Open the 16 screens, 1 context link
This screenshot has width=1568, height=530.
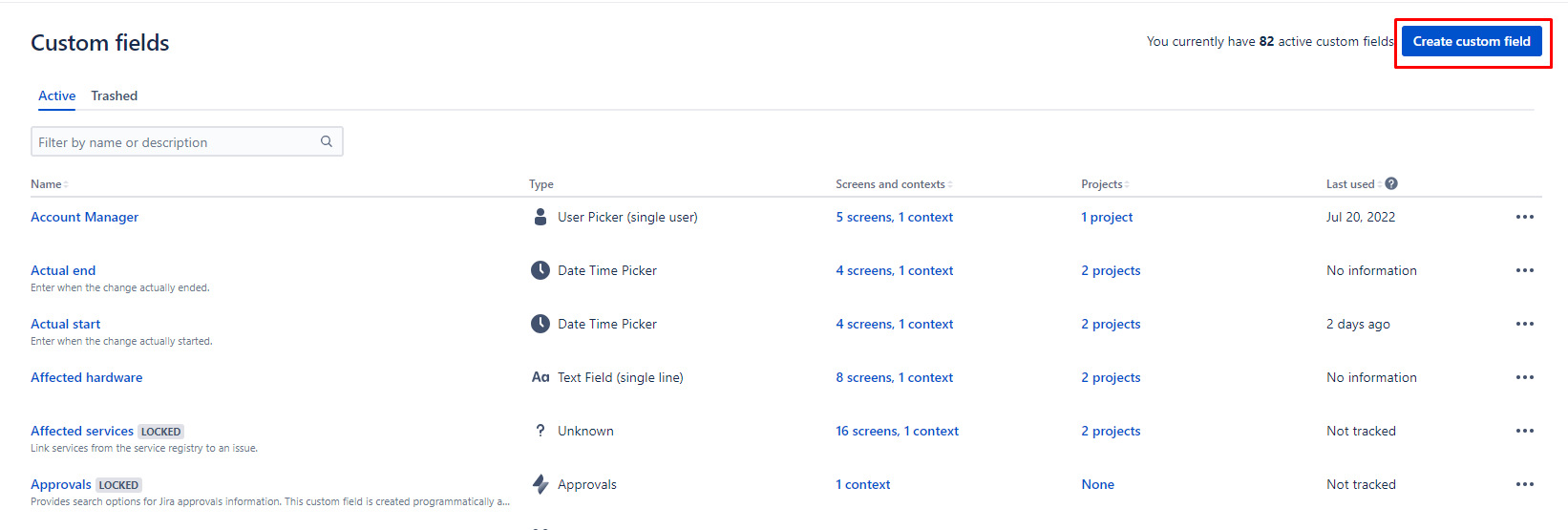click(x=897, y=431)
